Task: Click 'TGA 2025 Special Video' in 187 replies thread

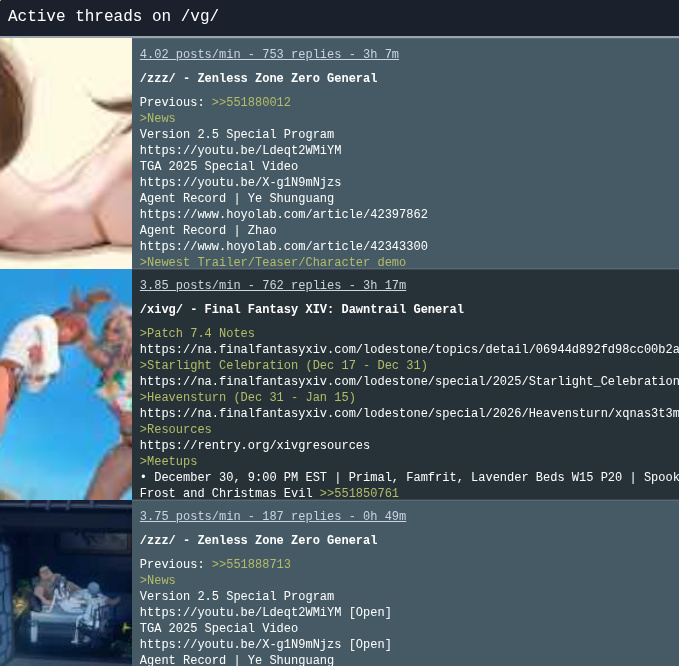Action: 219,628
